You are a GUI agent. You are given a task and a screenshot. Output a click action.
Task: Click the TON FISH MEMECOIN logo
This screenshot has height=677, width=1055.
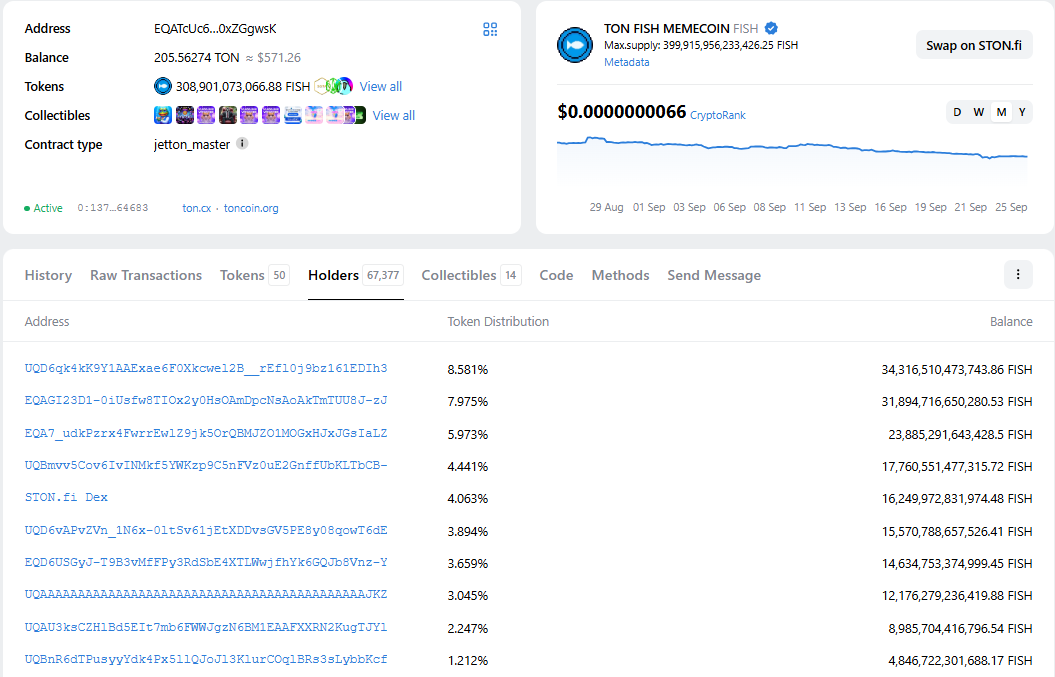click(x=575, y=45)
